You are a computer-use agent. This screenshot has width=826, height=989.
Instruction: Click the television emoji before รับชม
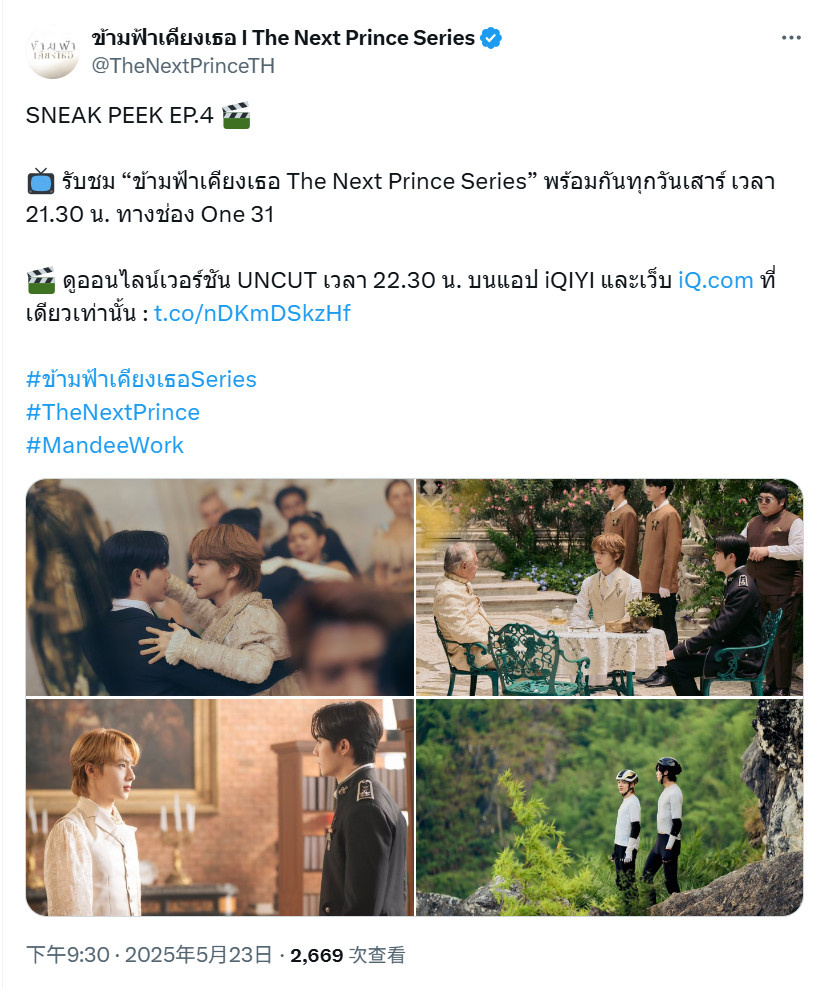click(40, 181)
